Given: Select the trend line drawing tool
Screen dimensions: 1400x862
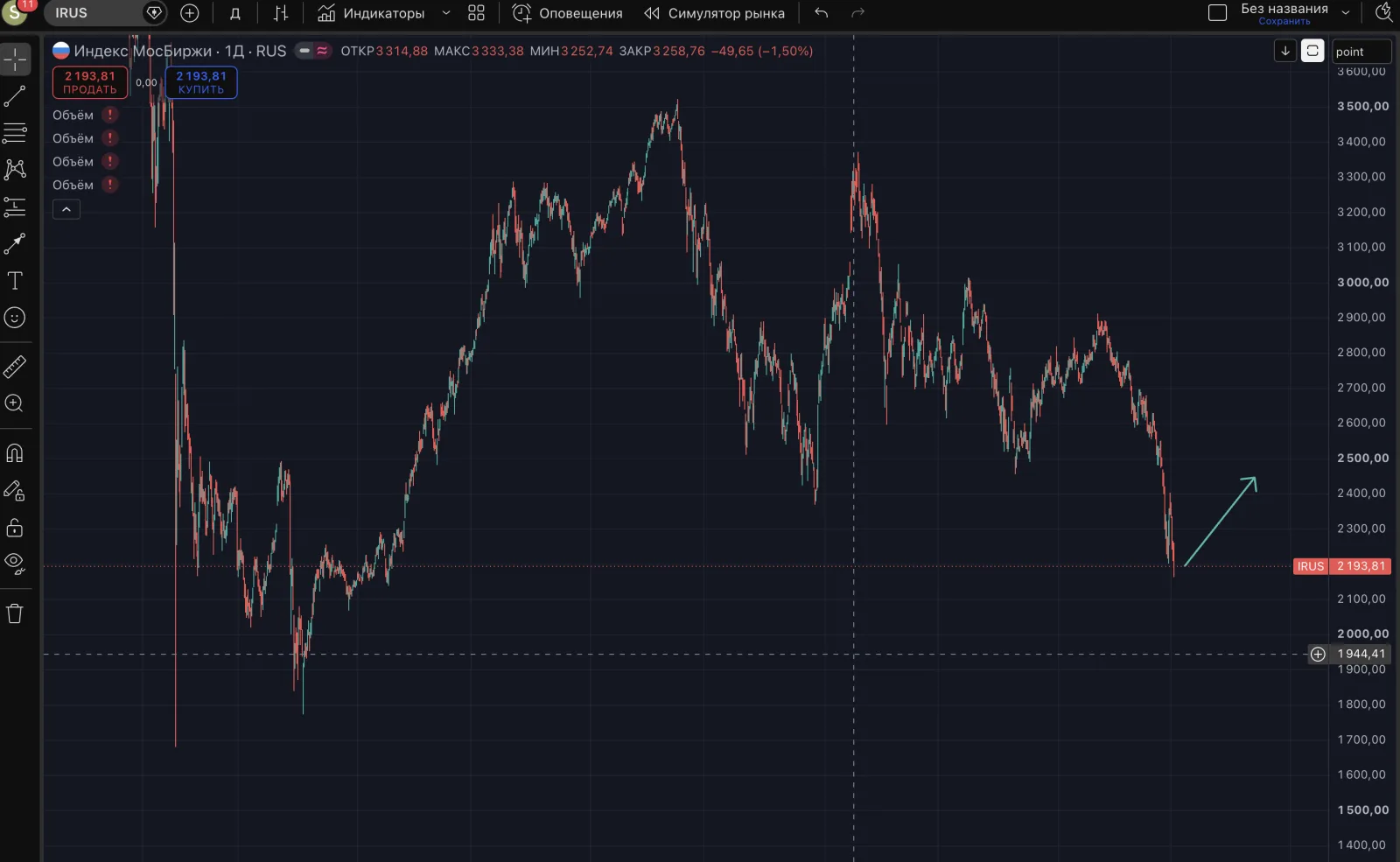Looking at the screenshot, I should point(15,96).
